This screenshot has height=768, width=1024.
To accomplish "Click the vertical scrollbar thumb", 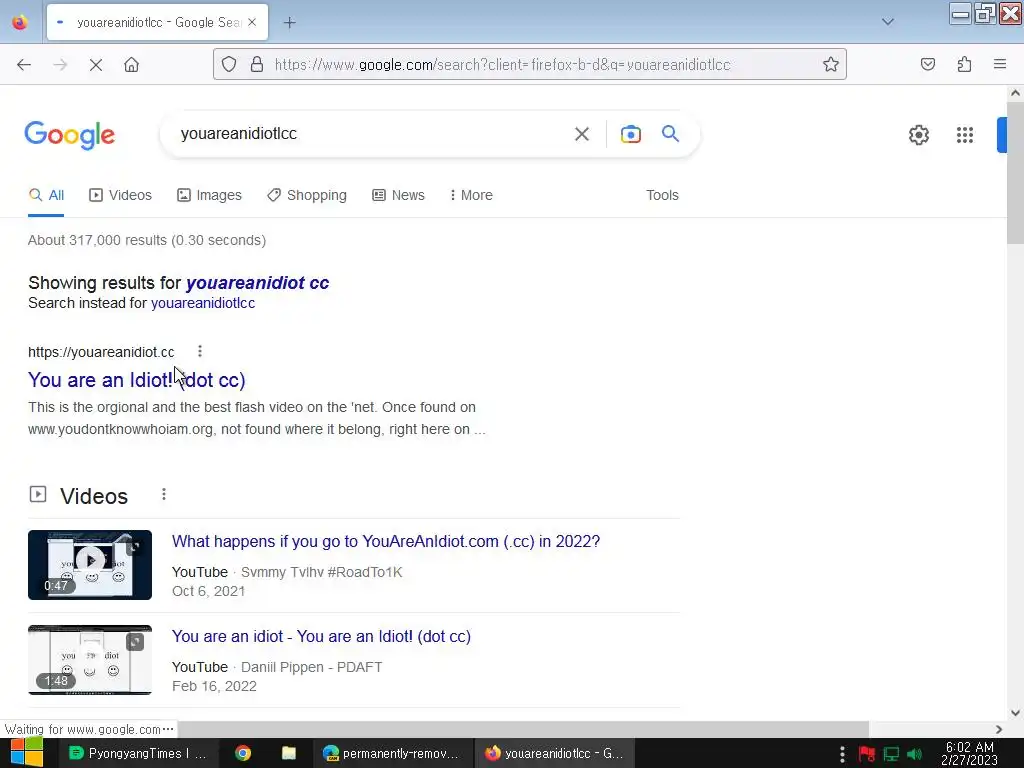I will point(1015,172).
